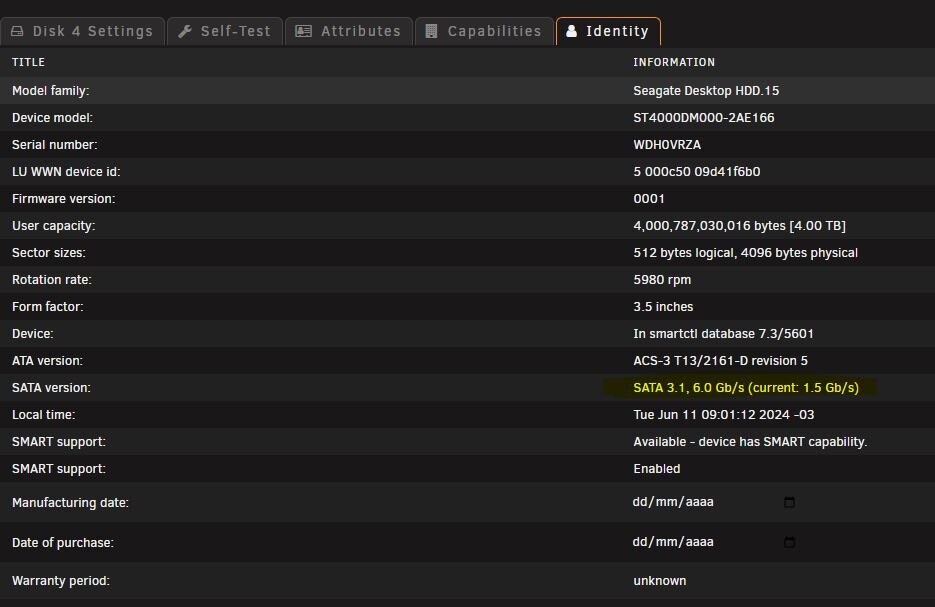Click the 'Warranty period:' label
This screenshot has height=607, width=935.
point(61,581)
